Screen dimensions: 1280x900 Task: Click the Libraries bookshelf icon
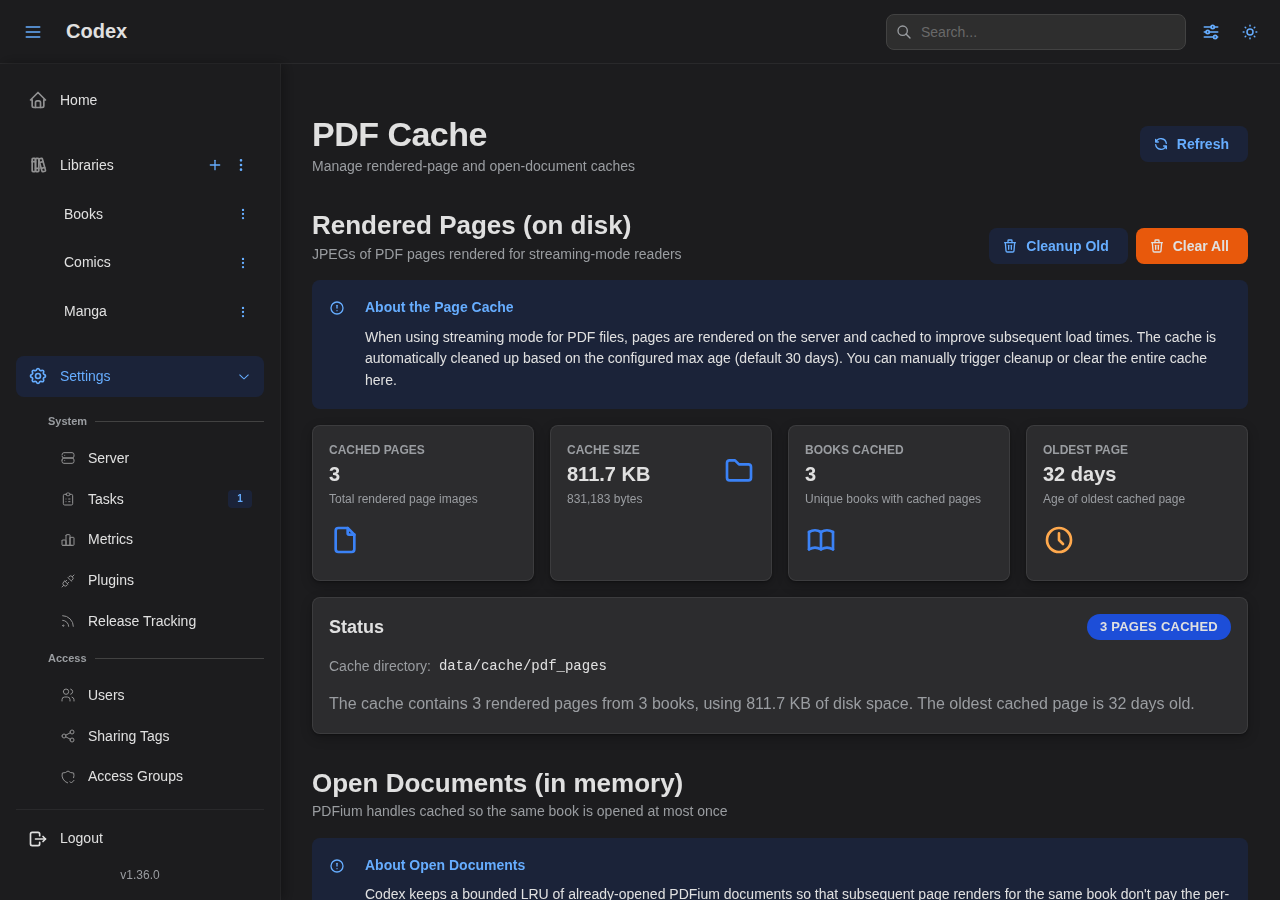pyautogui.click(x=38, y=165)
